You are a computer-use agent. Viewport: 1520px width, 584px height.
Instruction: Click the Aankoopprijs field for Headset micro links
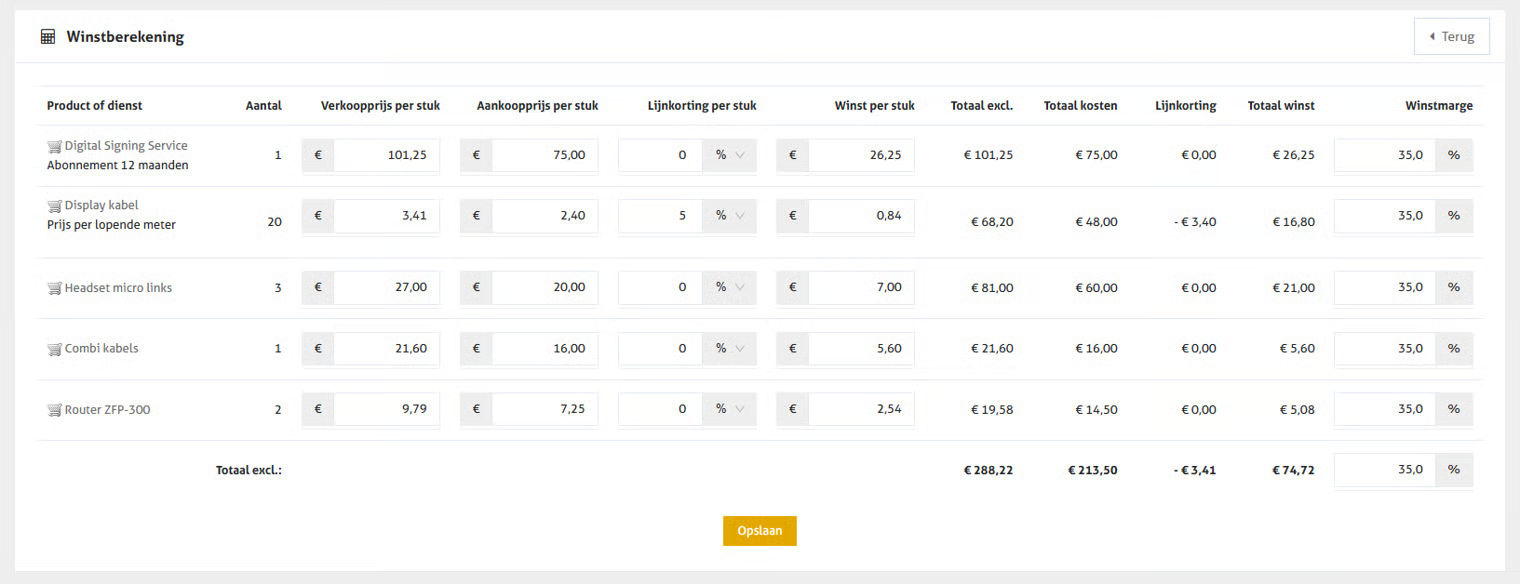544,287
